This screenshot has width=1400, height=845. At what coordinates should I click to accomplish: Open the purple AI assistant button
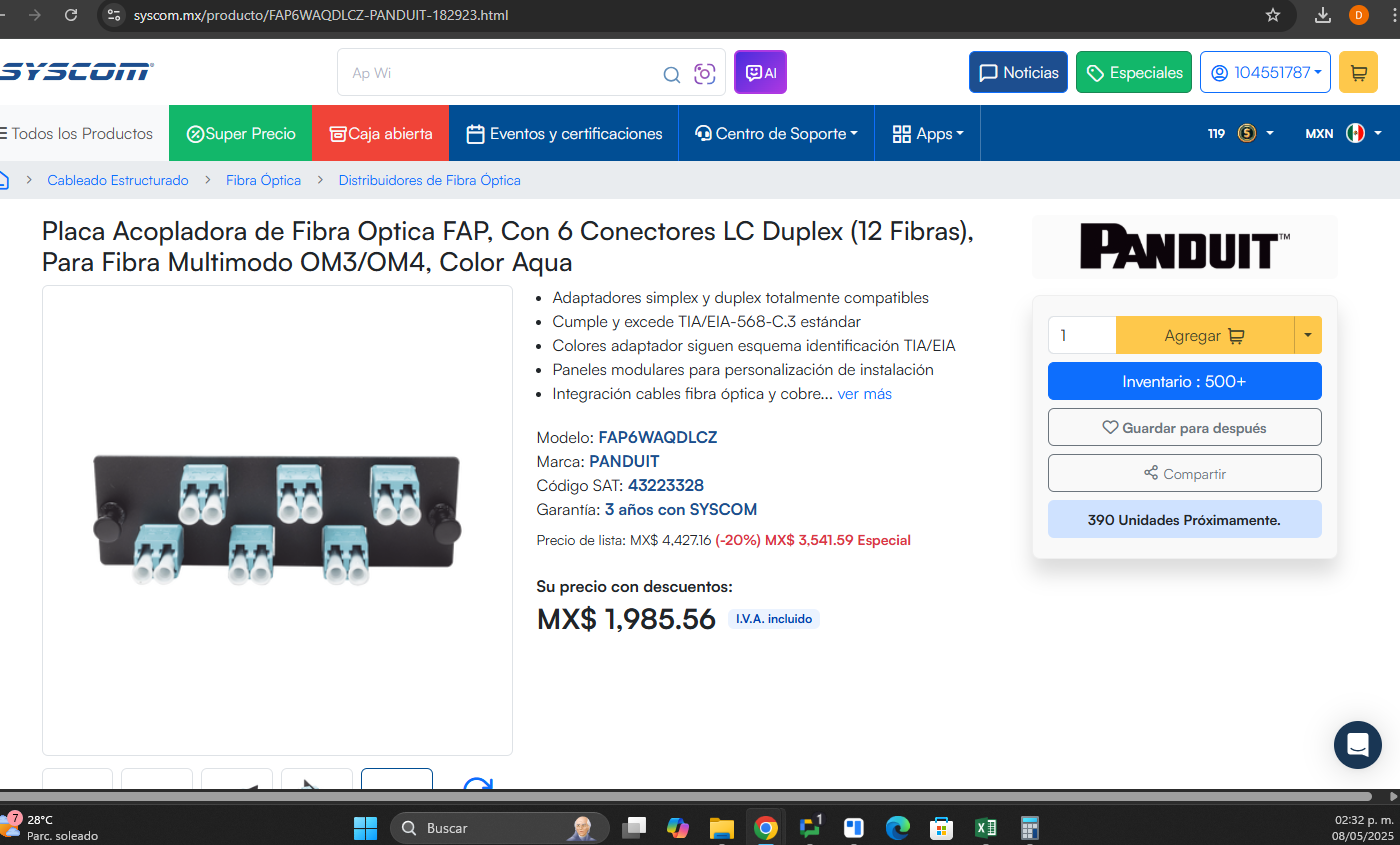pos(760,73)
